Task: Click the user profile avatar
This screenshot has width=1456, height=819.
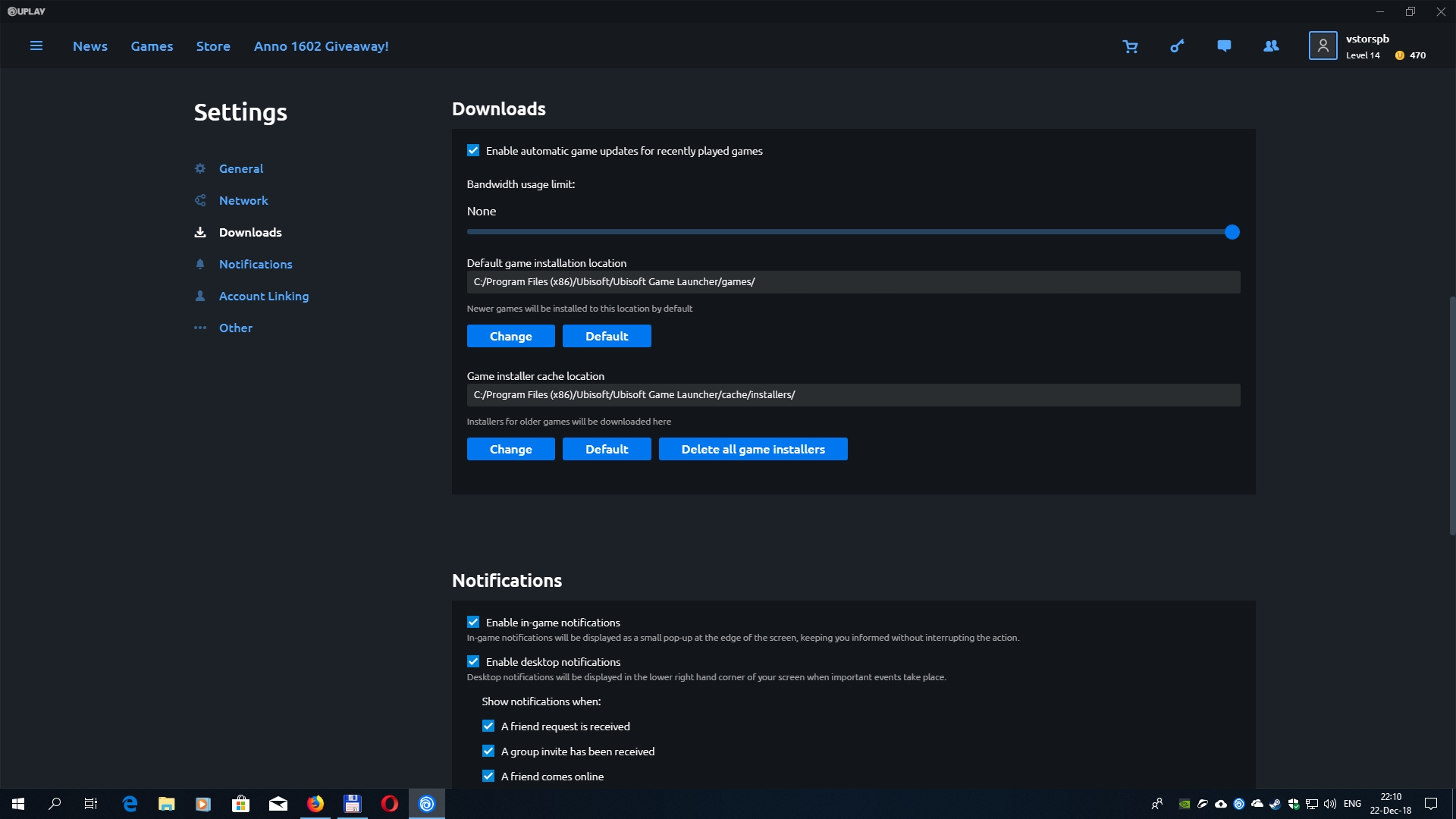Action: pos(1323,45)
